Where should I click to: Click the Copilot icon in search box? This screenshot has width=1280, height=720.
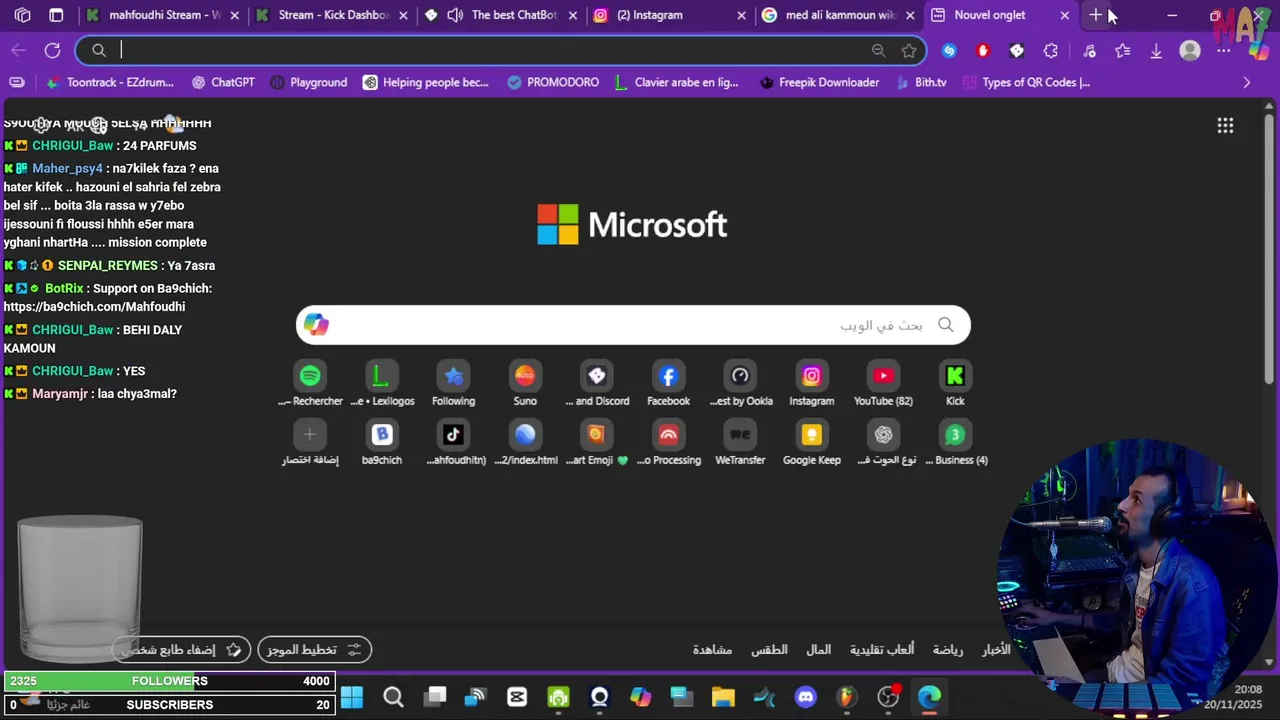pos(316,324)
